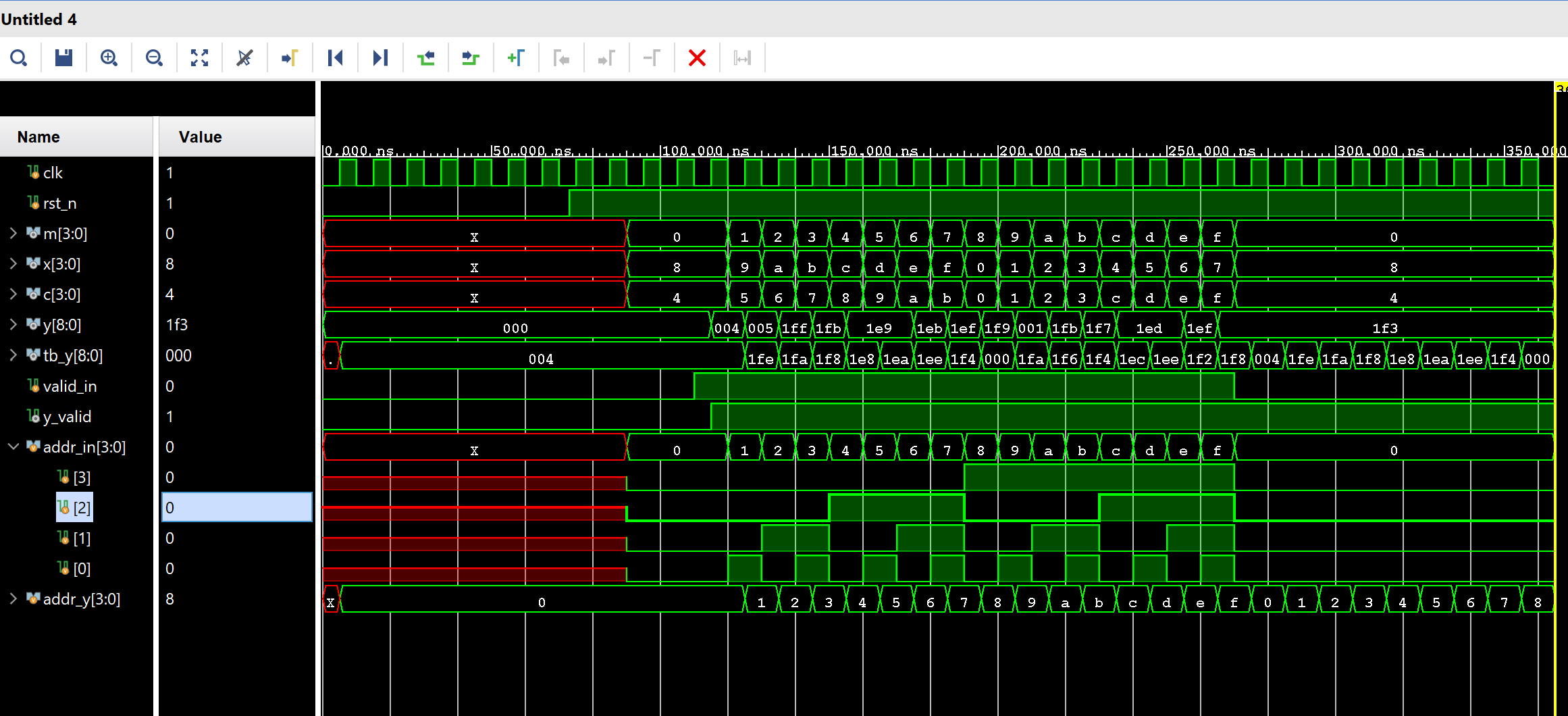Click the red delete icon in the toolbar

(x=696, y=58)
